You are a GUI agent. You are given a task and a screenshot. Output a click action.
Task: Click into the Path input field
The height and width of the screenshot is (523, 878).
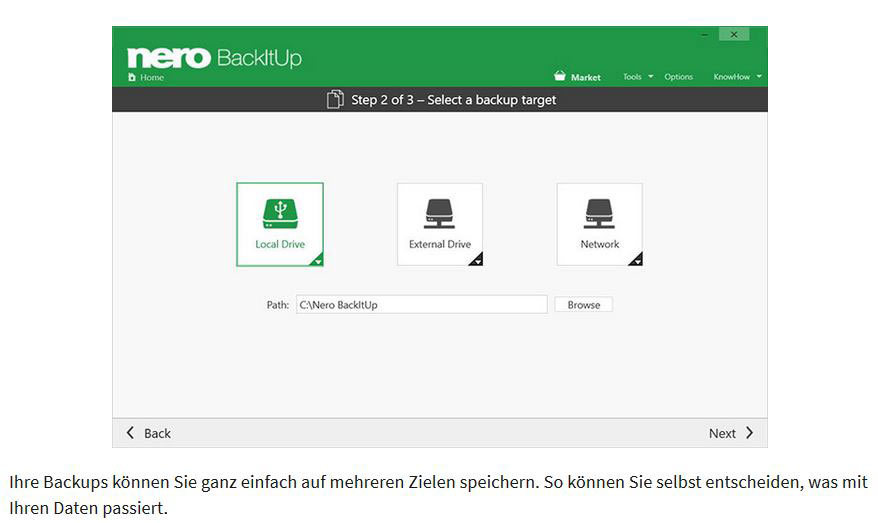click(x=422, y=305)
